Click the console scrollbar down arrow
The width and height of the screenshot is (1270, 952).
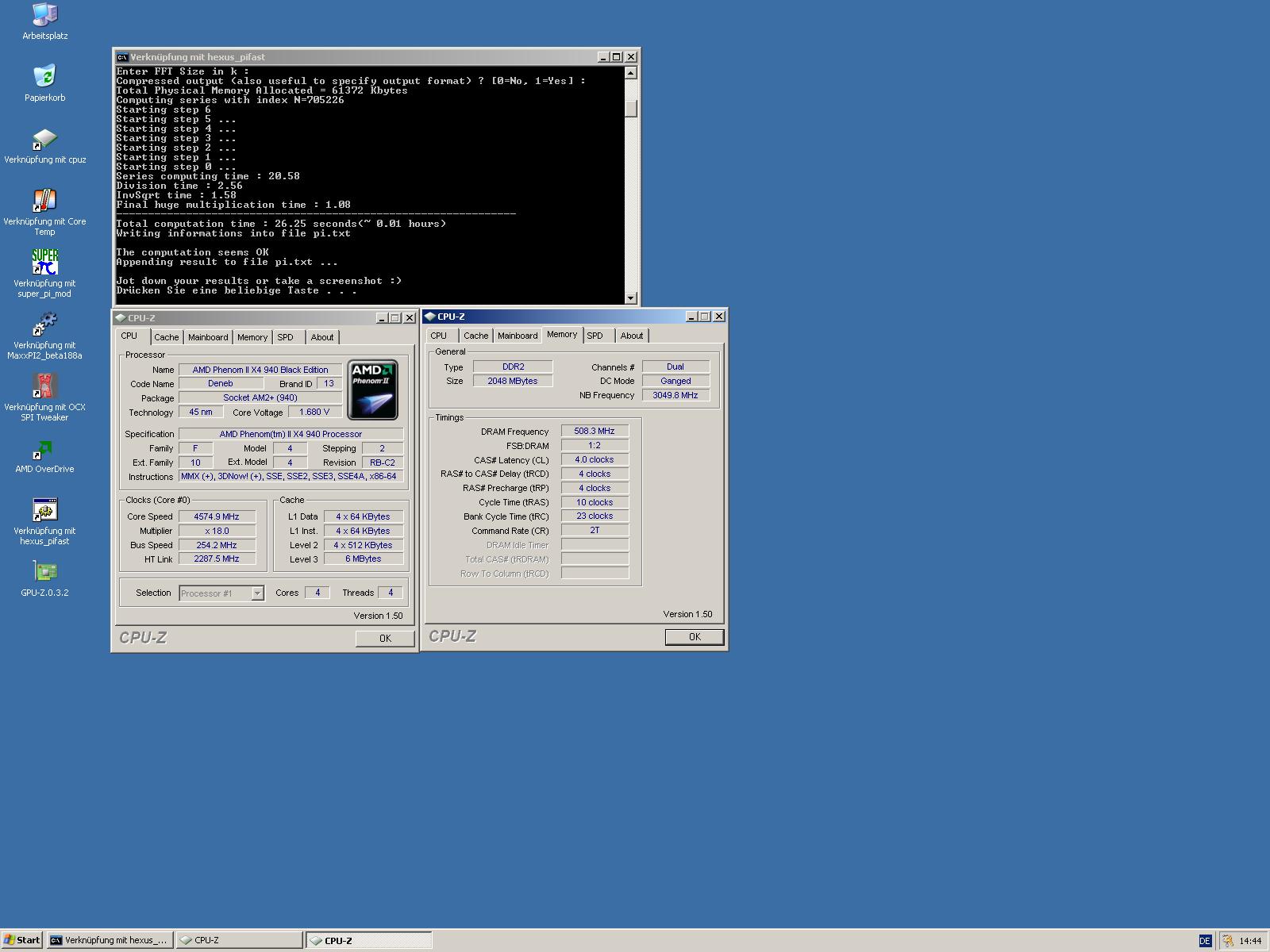tap(631, 297)
